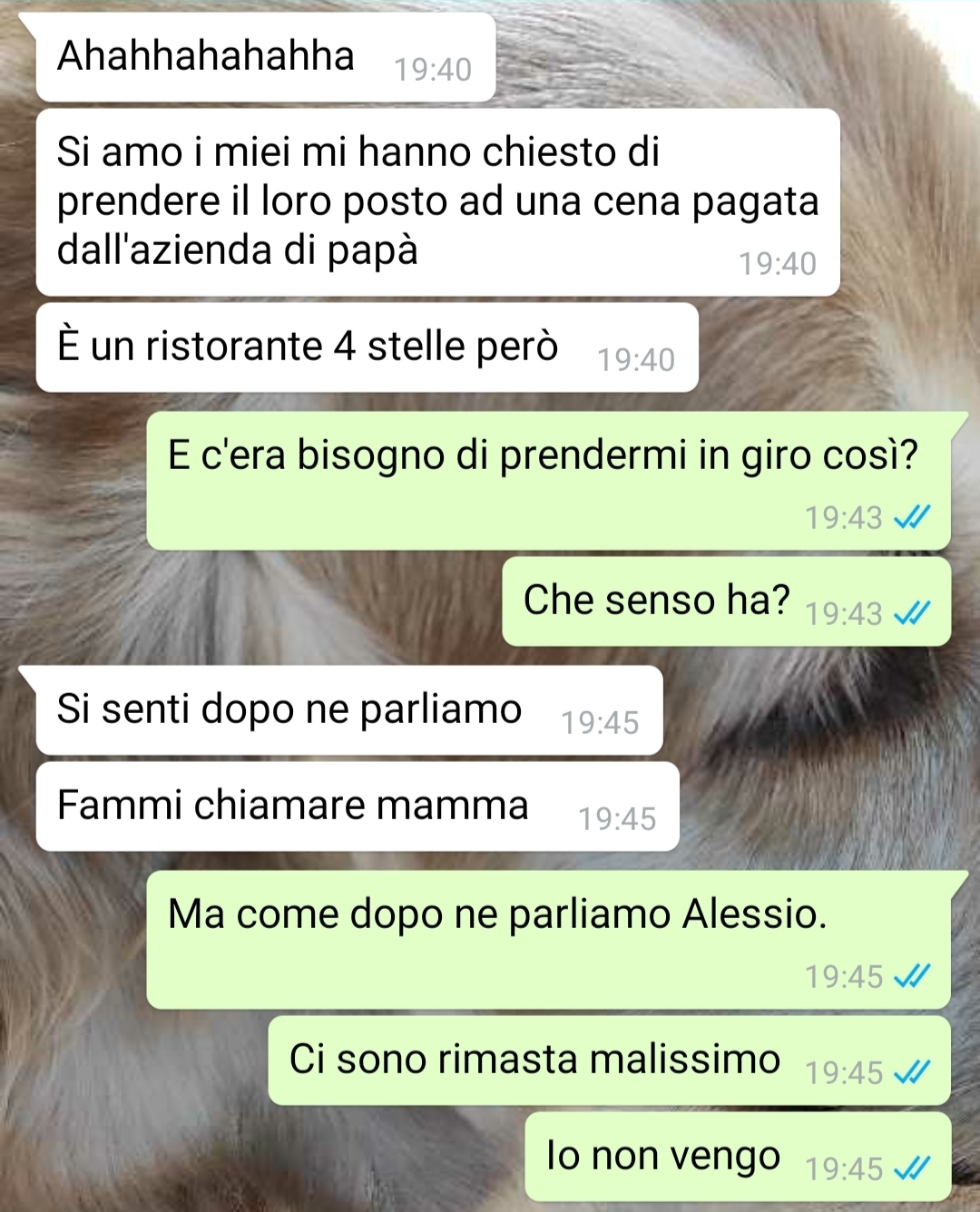Tap the 'Ci sono rimasta malissimo' message
980x1212 pixels.
[x=609, y=1060]
